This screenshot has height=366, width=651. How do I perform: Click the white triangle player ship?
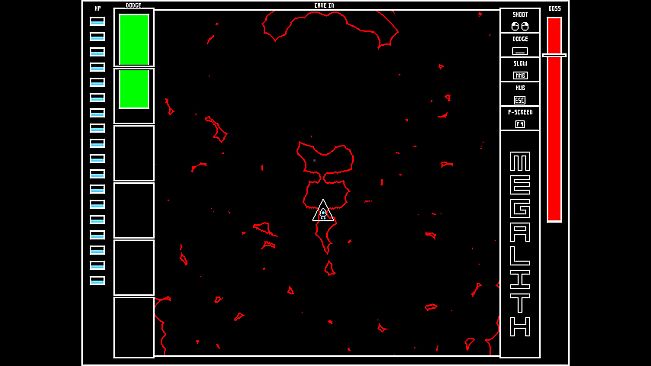pos(323,211)
